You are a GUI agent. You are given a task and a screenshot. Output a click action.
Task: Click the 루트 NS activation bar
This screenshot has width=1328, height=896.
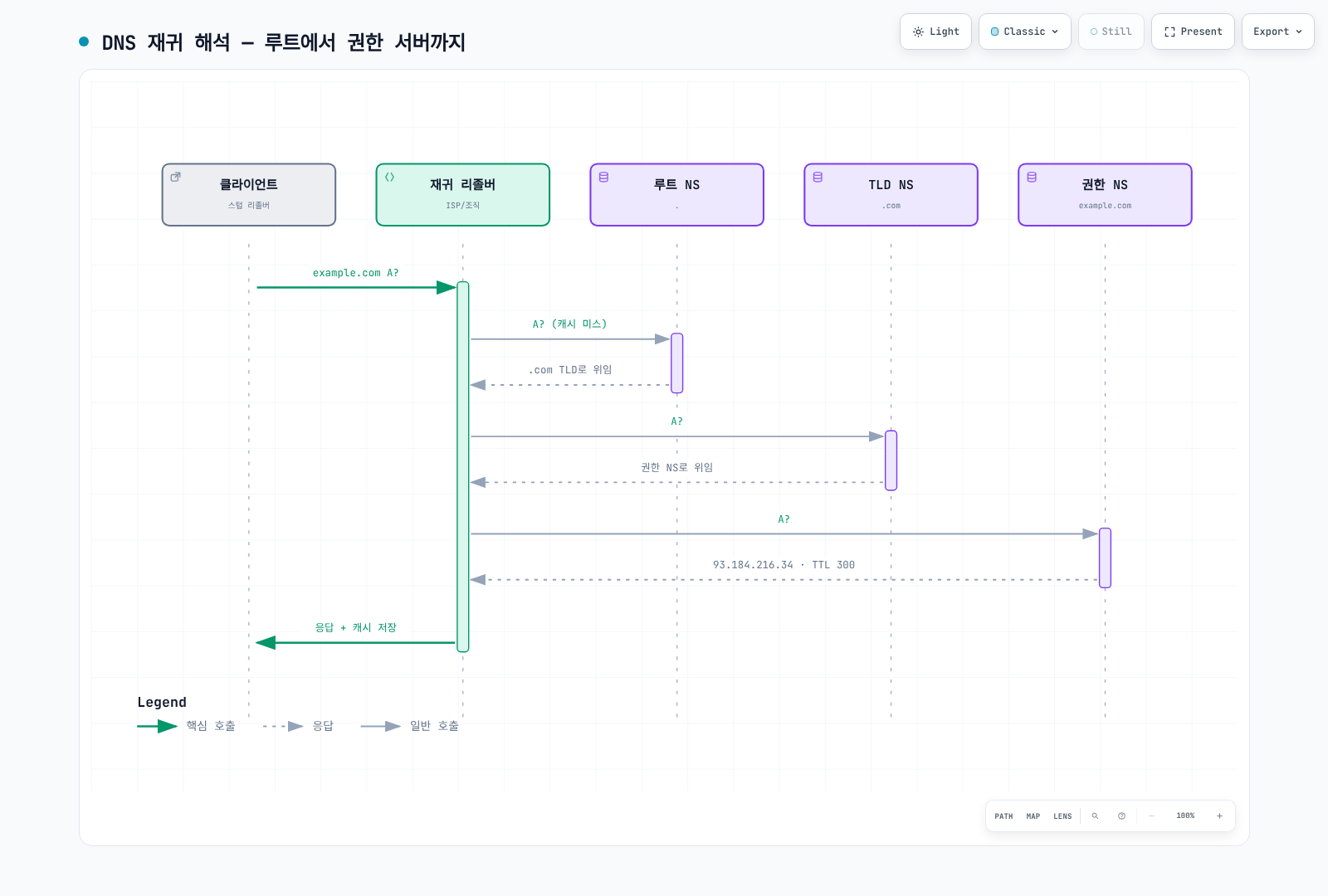(x=677, y=363)
